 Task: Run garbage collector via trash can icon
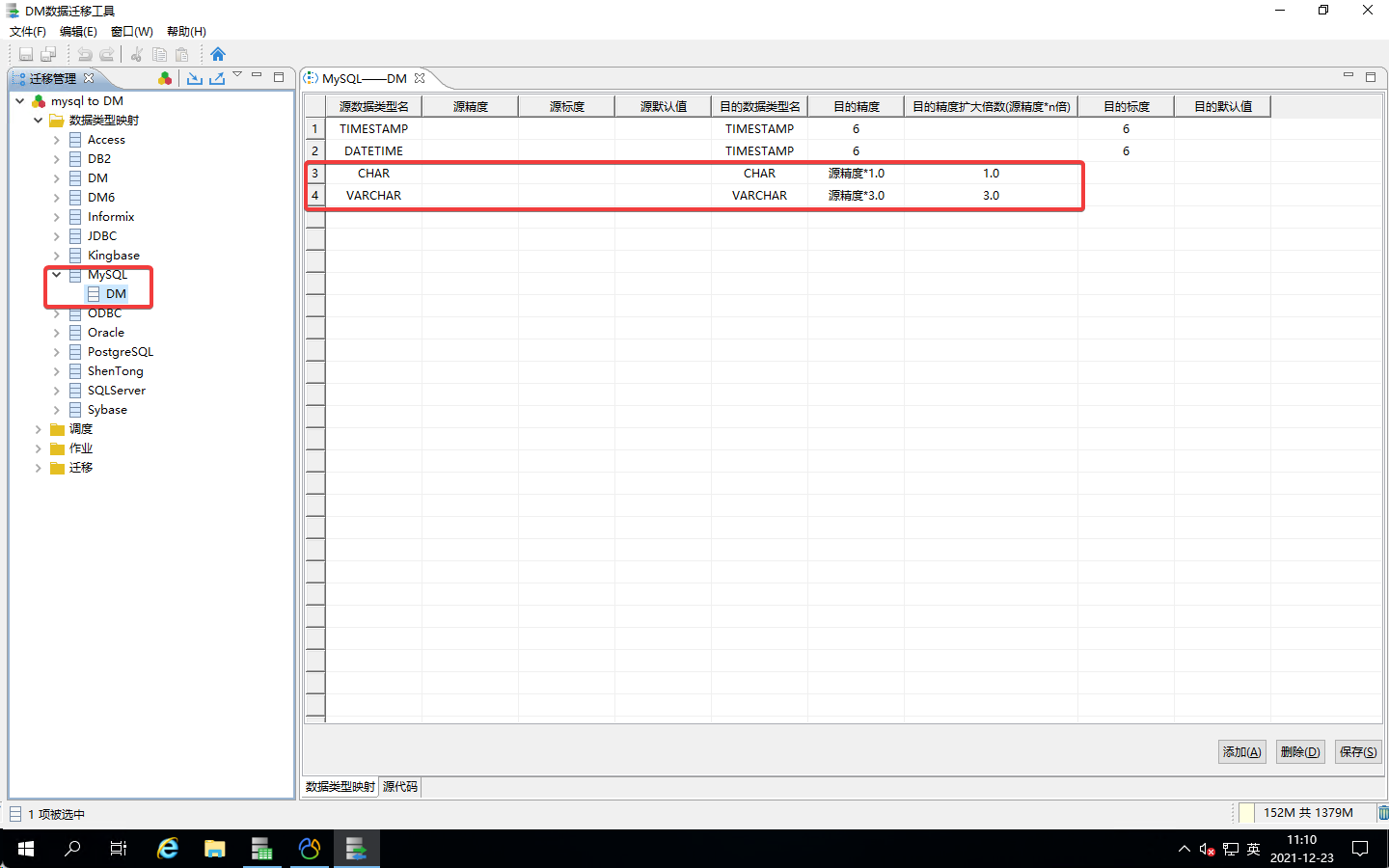click(1382, 813)
